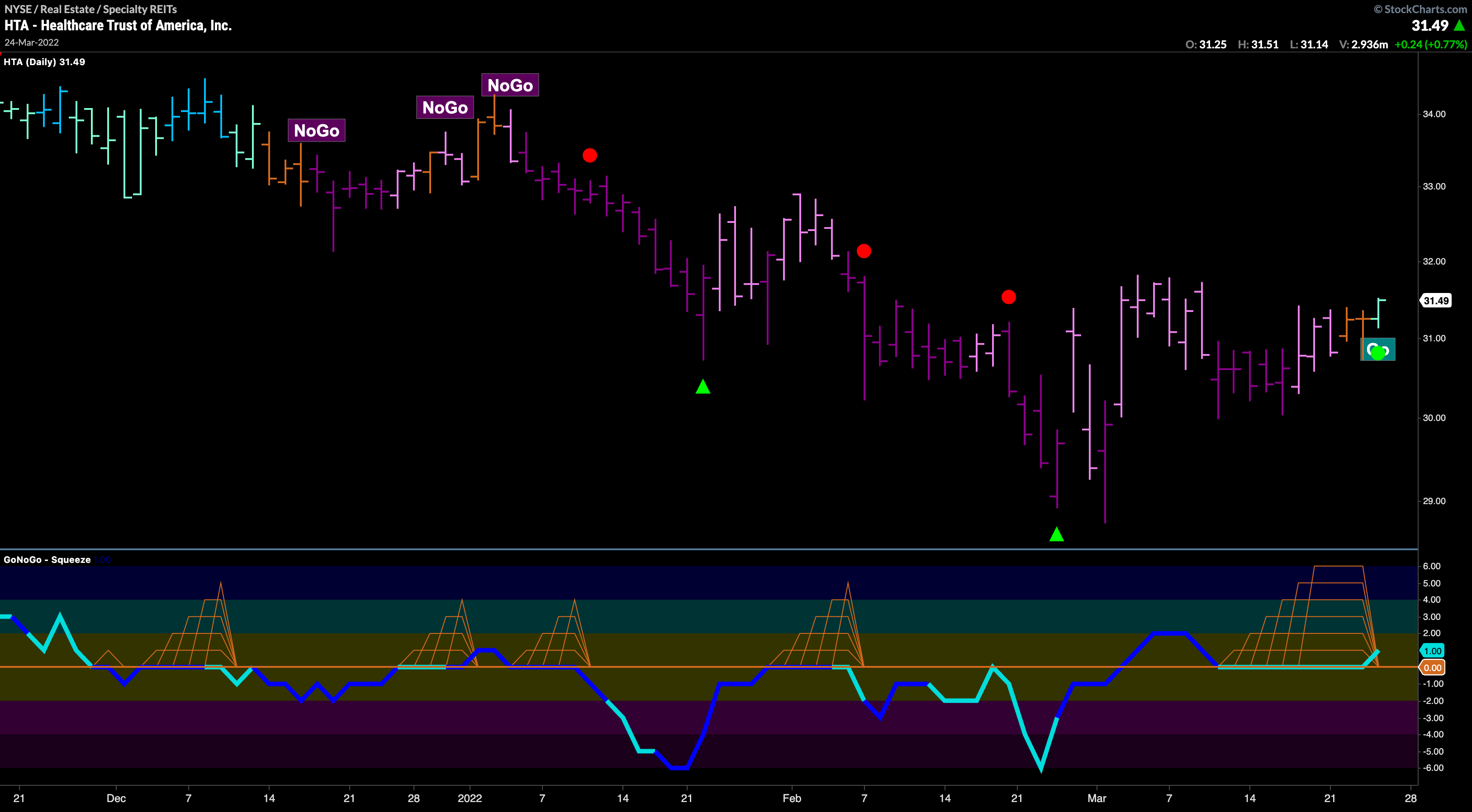The height and width of the screenshot is (812, 1472).
Task: Click the 32.00 price axis label
Action: tap(1434, 261)
